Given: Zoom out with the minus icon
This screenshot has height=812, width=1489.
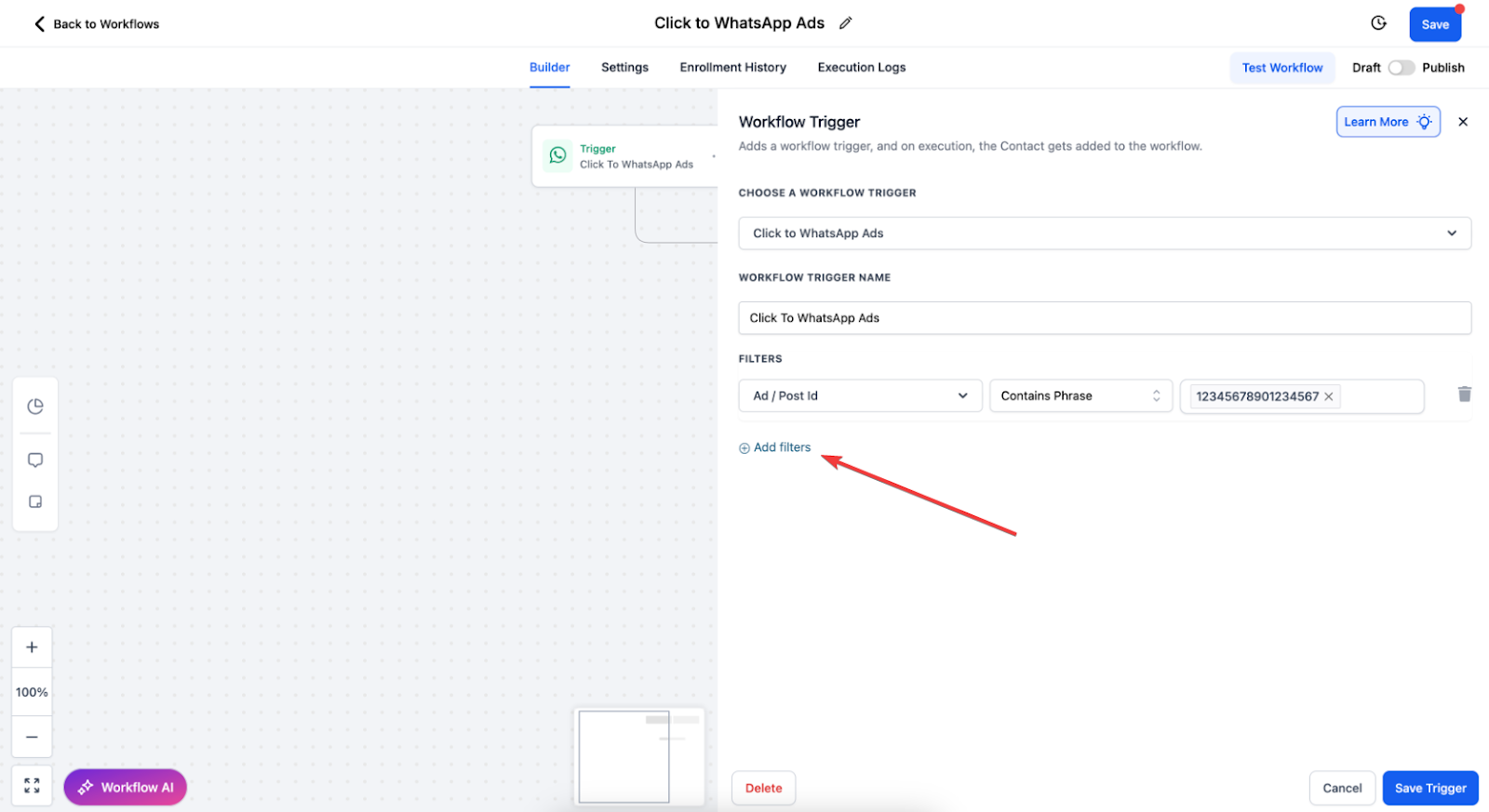Looking at the screenshot, I should (x=32, y=737).
